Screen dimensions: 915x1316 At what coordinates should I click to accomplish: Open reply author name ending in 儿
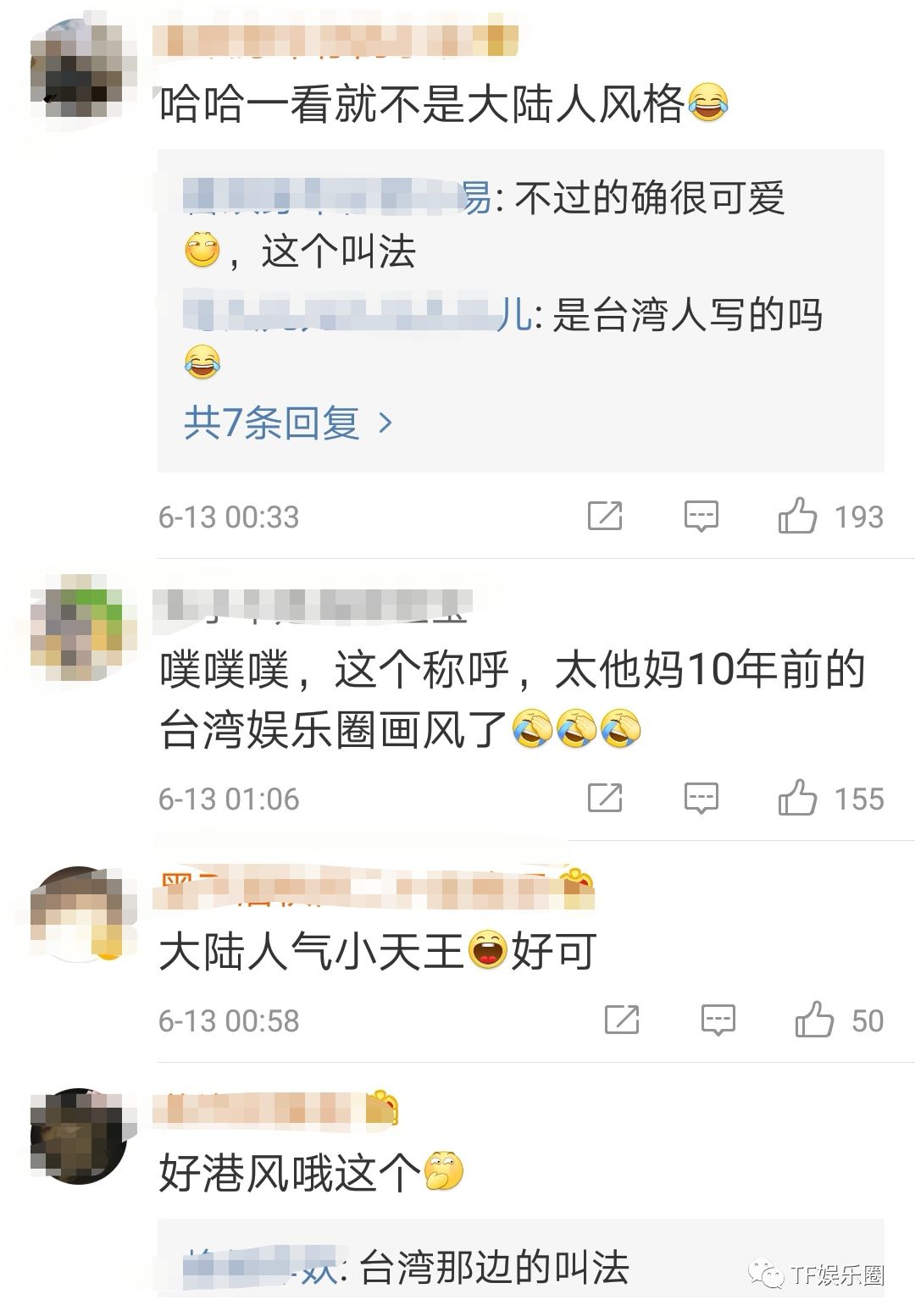[357, 314]
